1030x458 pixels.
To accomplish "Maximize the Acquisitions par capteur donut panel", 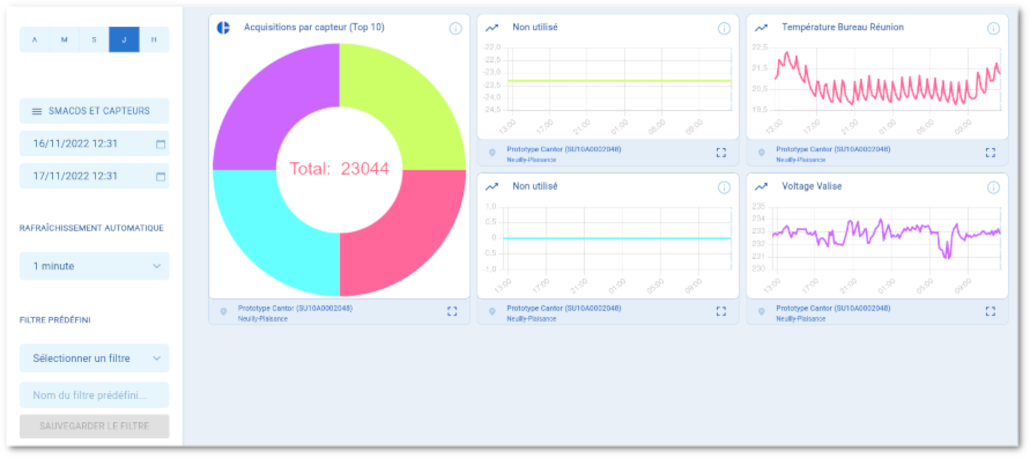I will pos(452,311).
